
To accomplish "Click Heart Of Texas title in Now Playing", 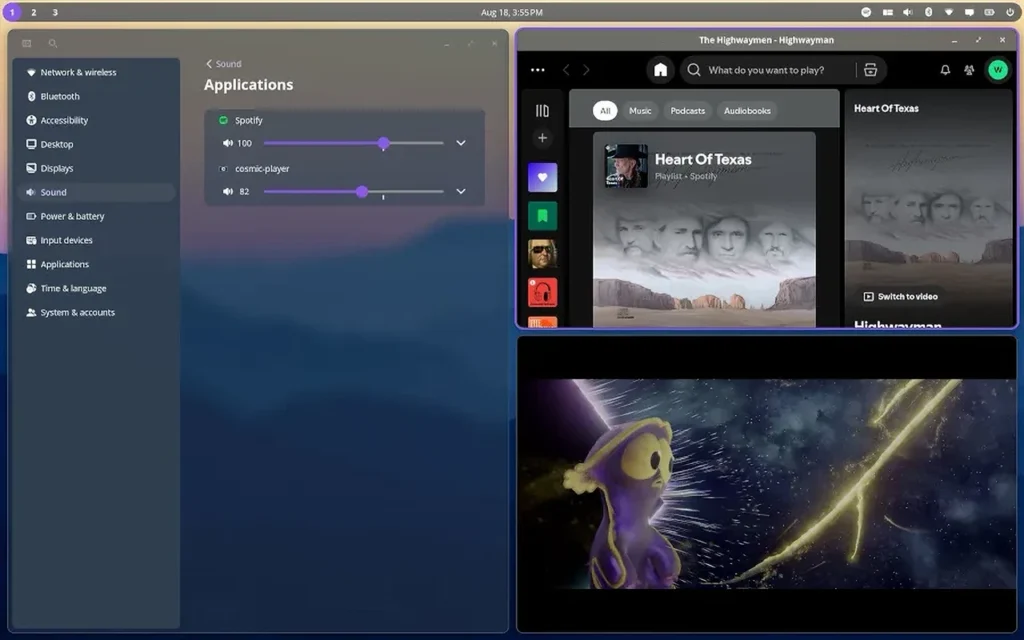I will (x=886, y=108).
